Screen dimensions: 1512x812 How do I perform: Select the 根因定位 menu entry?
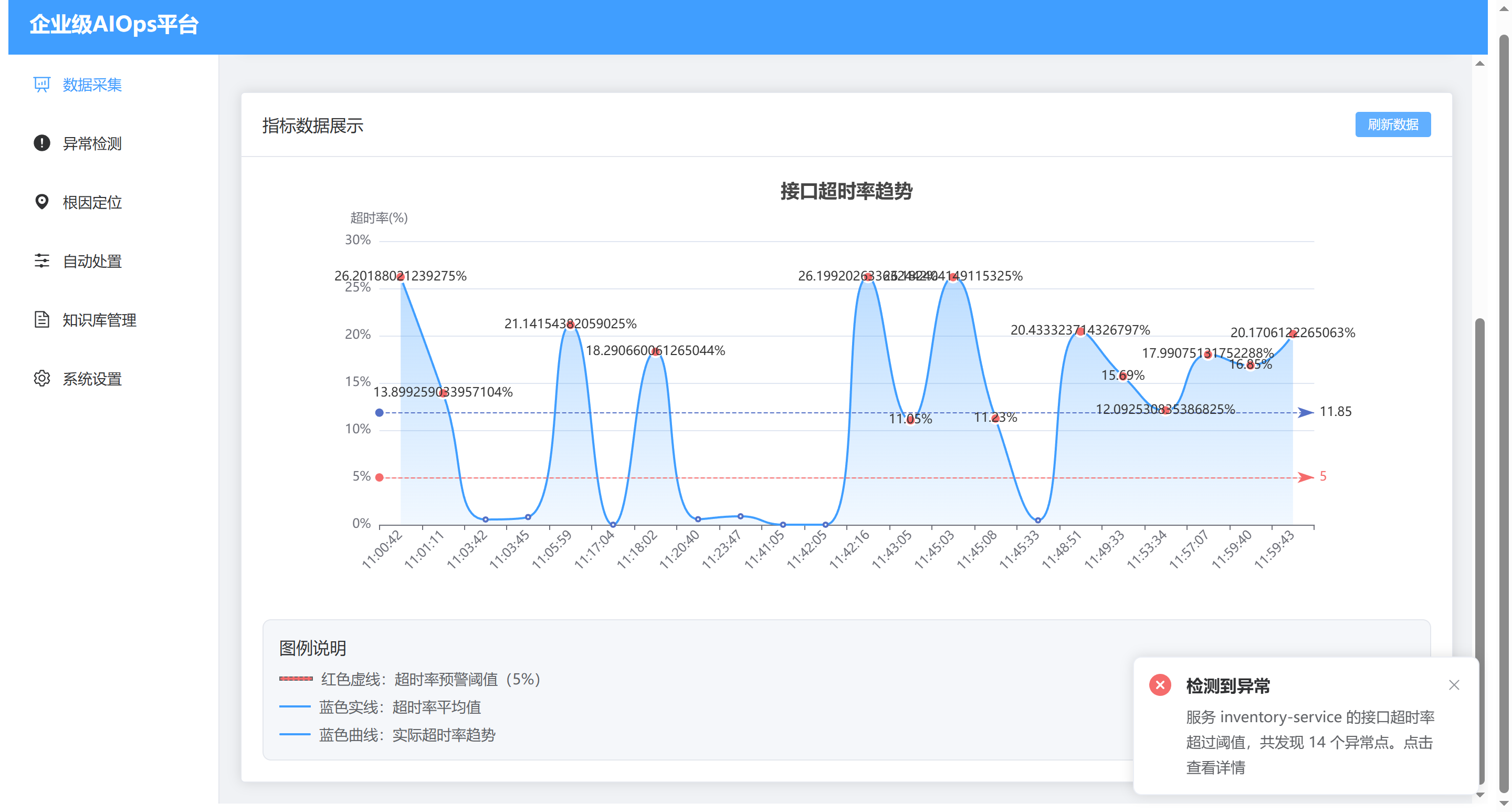[x=92, y=202]
